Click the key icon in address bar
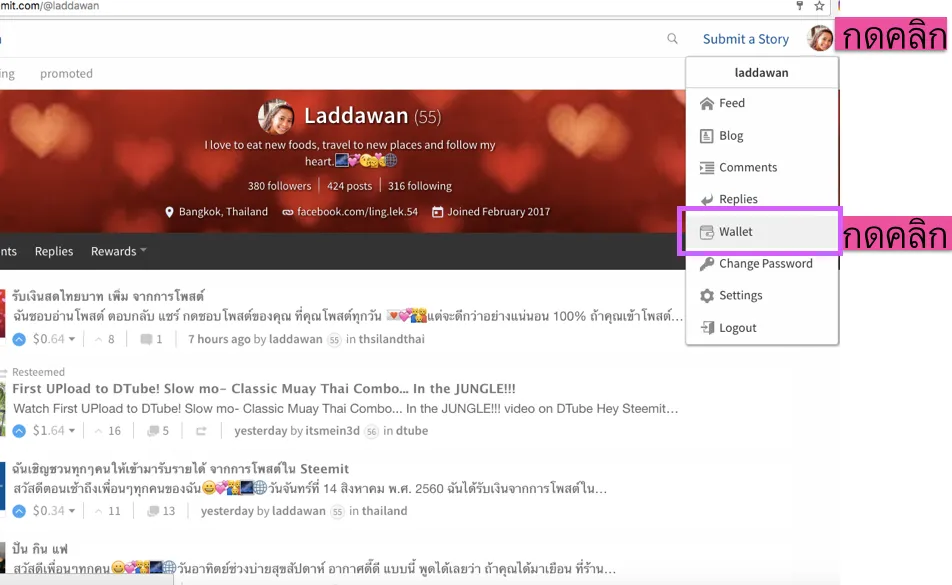 tap(800, 6)
